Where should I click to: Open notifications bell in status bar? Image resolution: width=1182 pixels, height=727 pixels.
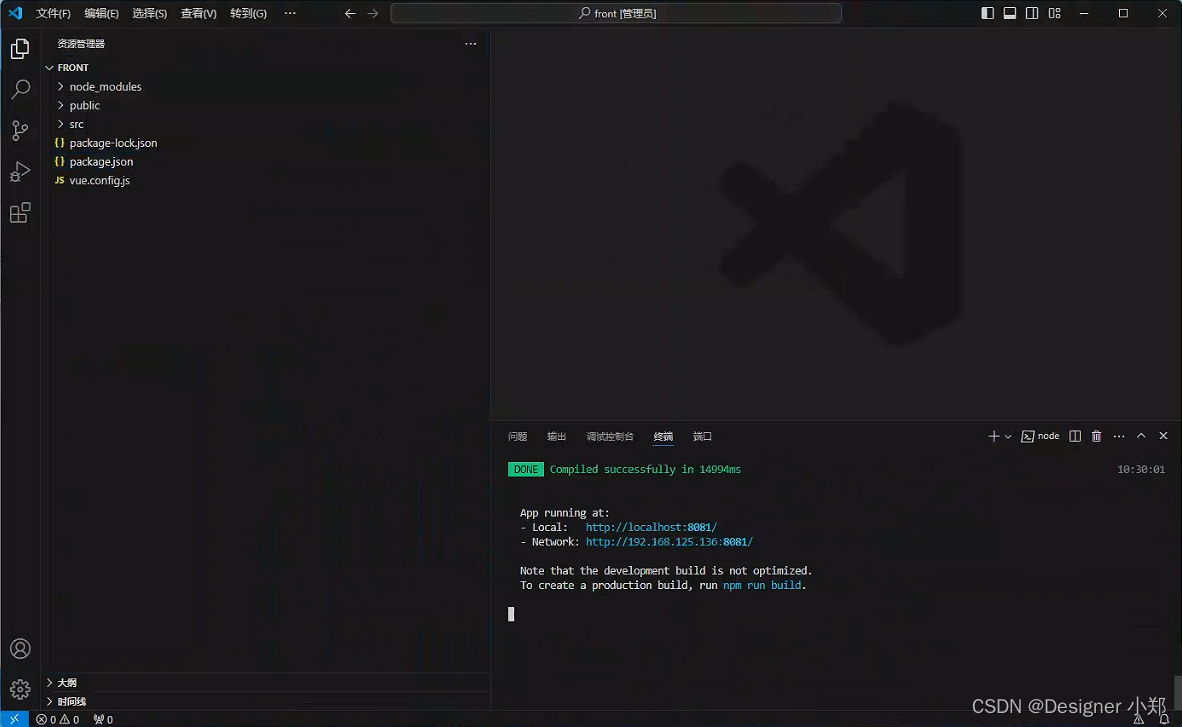point(1165,719)
